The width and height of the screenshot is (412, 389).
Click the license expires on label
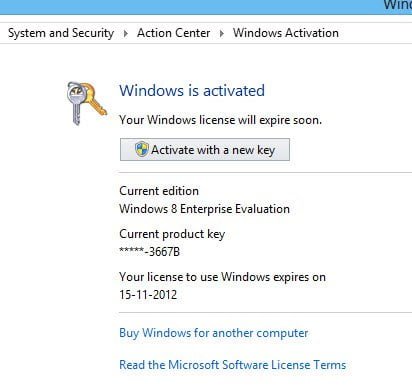point(222,277)
